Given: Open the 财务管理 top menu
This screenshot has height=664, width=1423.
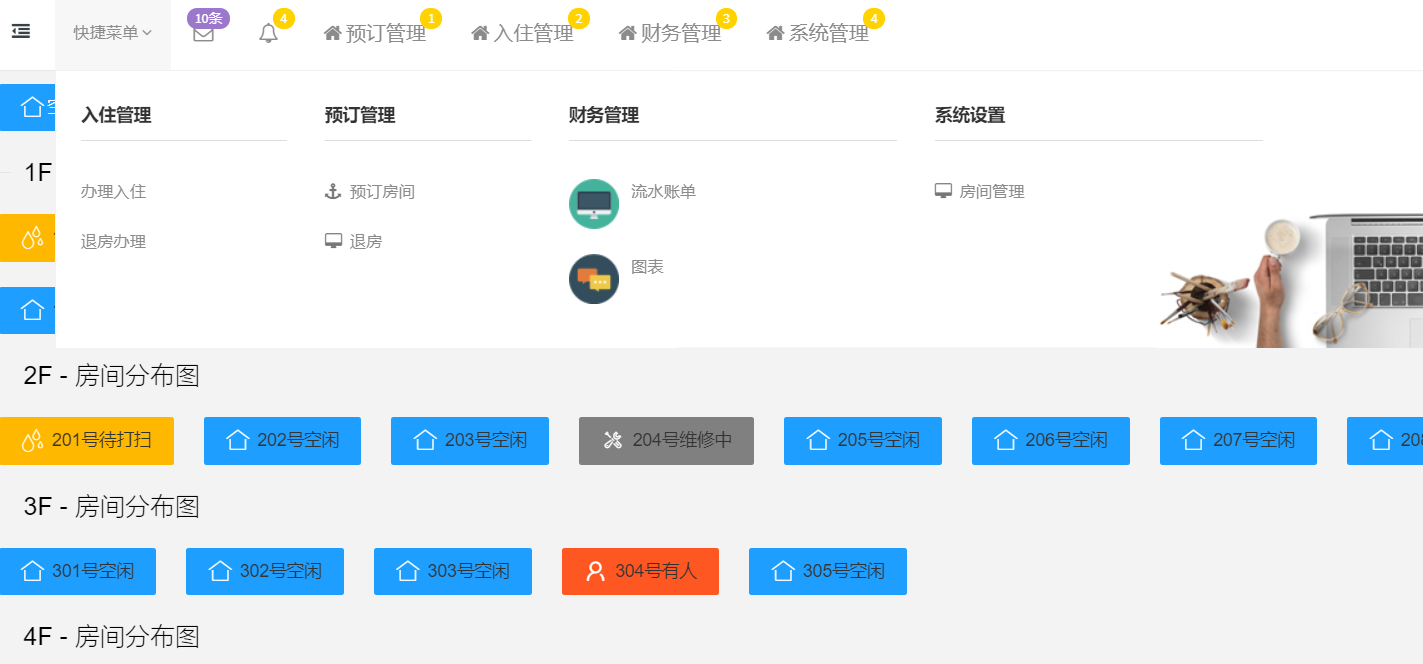Looking at the screenshot, I should tap(670, 34).
